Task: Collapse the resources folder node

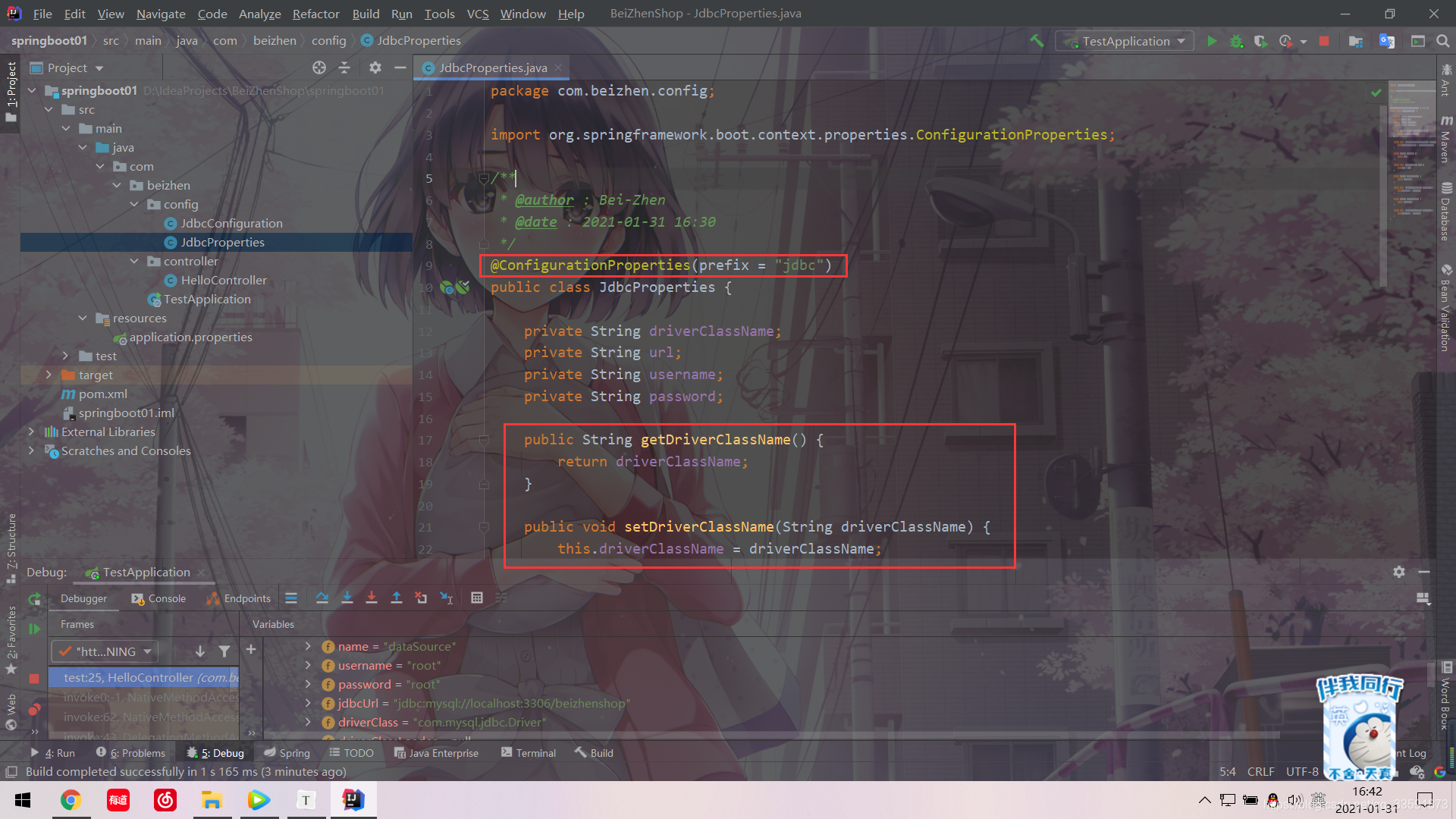Action: tap(83, 318)
